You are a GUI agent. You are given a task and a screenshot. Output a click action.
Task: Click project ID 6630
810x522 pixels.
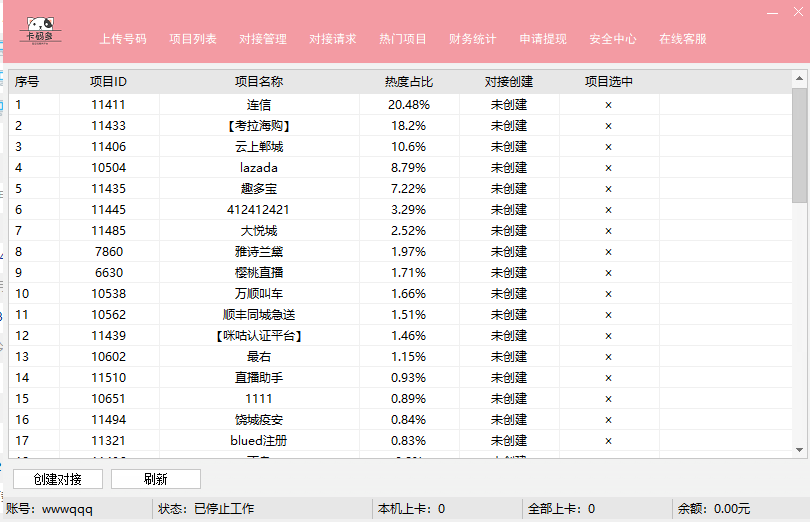(109, 273)
